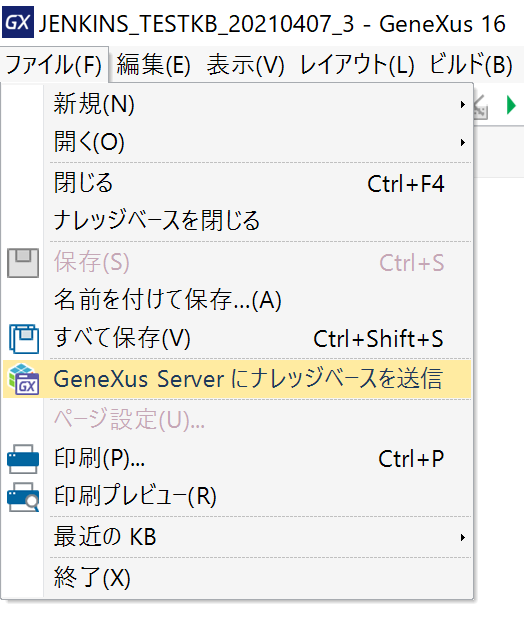The width and height of the screenshot is (524, 634).
Task: Open the レイアウト(L) menu
Action: click(357, 65)
